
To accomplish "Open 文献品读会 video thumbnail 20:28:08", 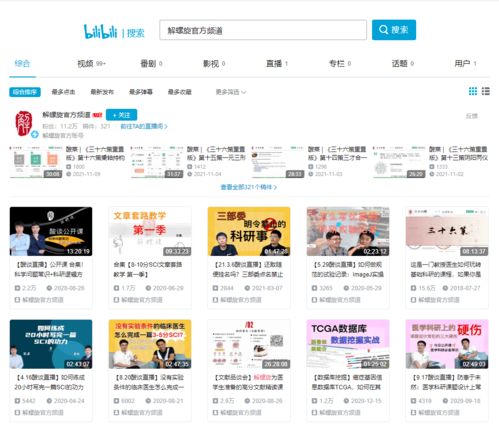I will (x=249, y=344).
